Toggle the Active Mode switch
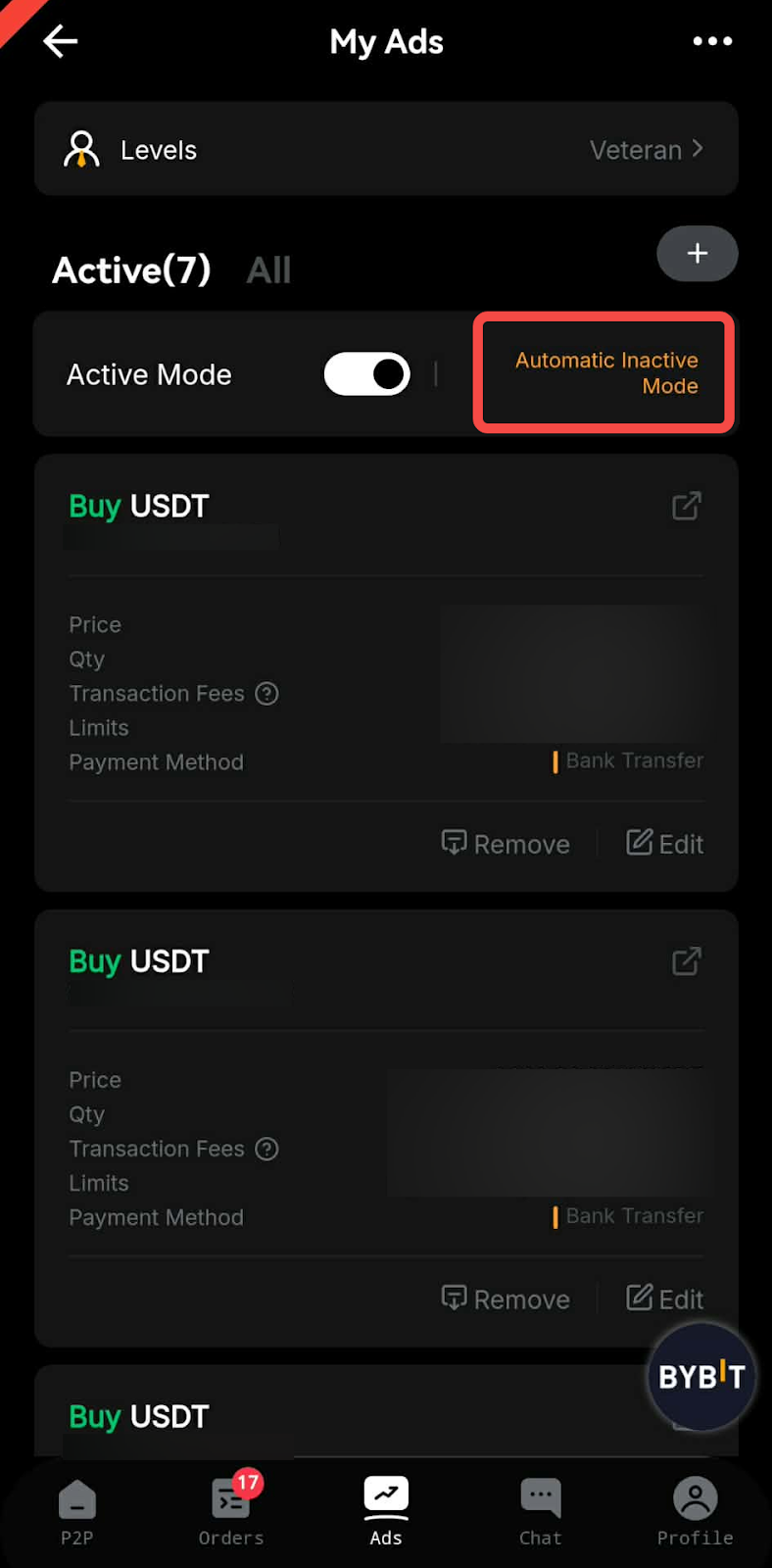This screenshot has width=772, height=1568. pos(366,373)
